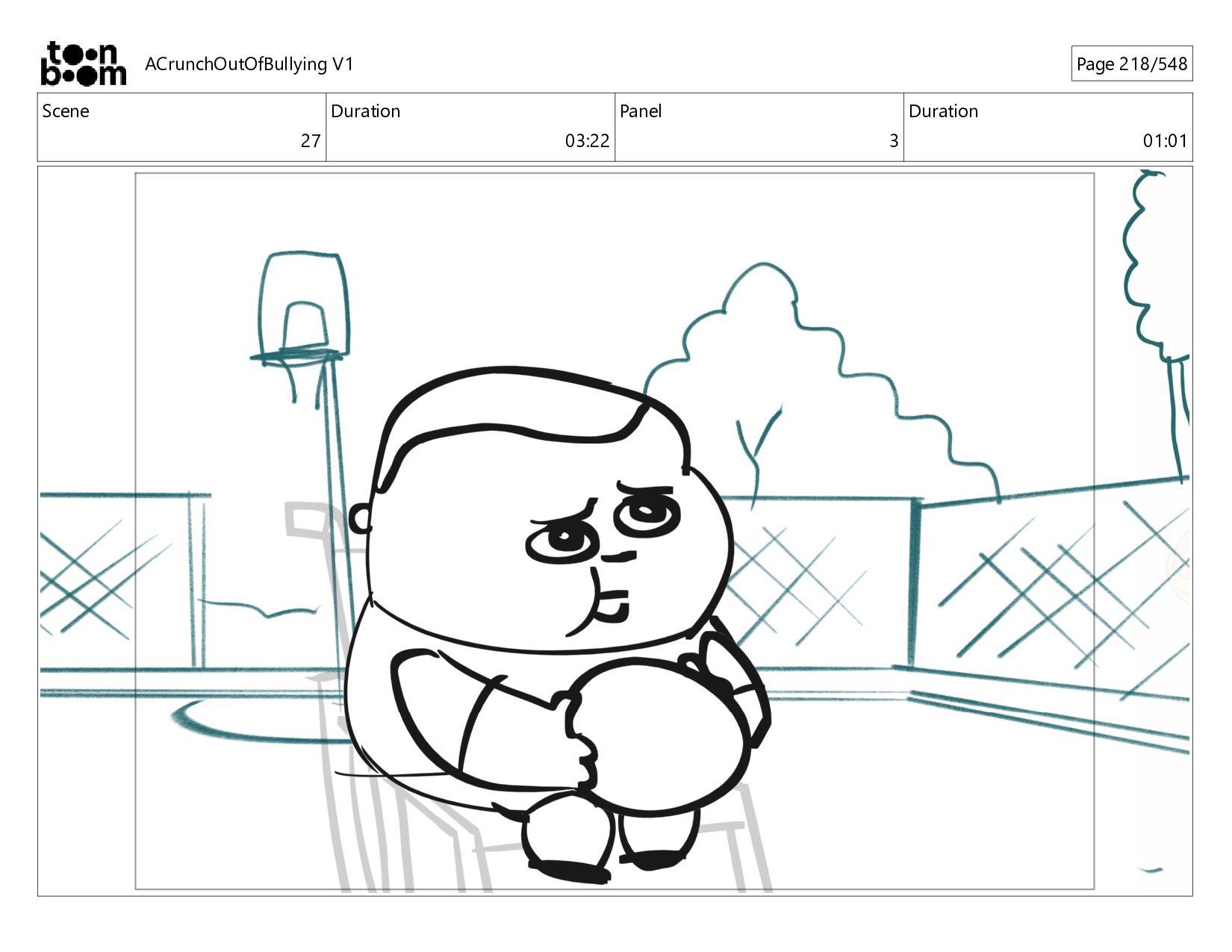Select the title 'ACrunchOutOfBullying V1'
The image size is (1232, 952).
tap(249, 64)
